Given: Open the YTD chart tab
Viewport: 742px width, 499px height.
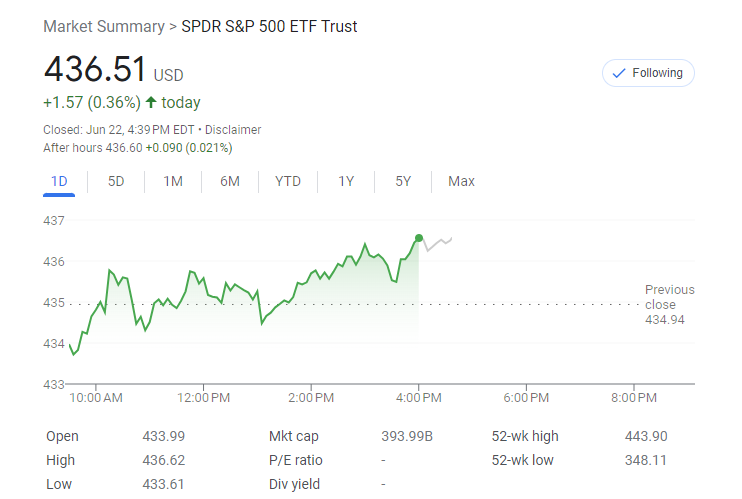Looking at the screenshot, I should (288, 181).
